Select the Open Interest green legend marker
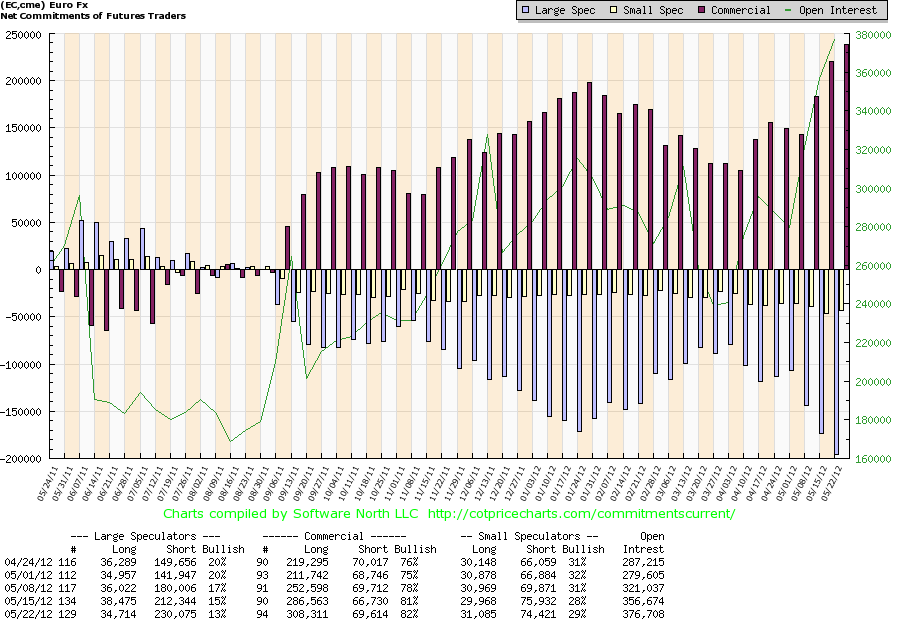This screenshot has width=901, height=630. point(788,10)
